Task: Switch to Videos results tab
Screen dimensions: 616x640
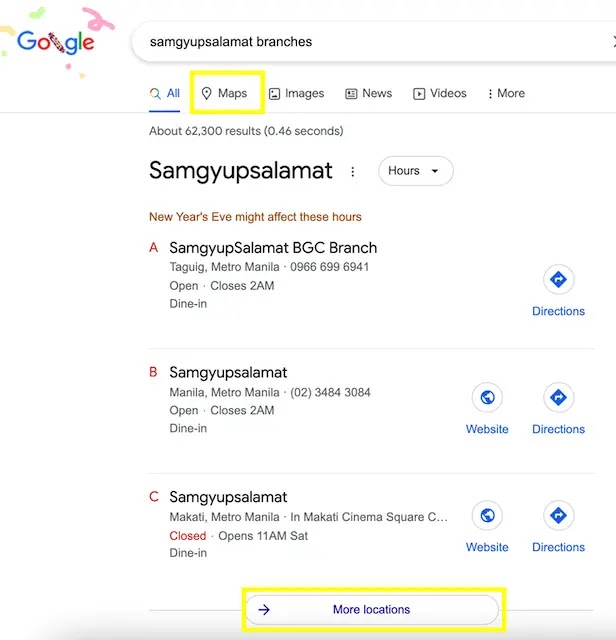Action: coord(440,93)
